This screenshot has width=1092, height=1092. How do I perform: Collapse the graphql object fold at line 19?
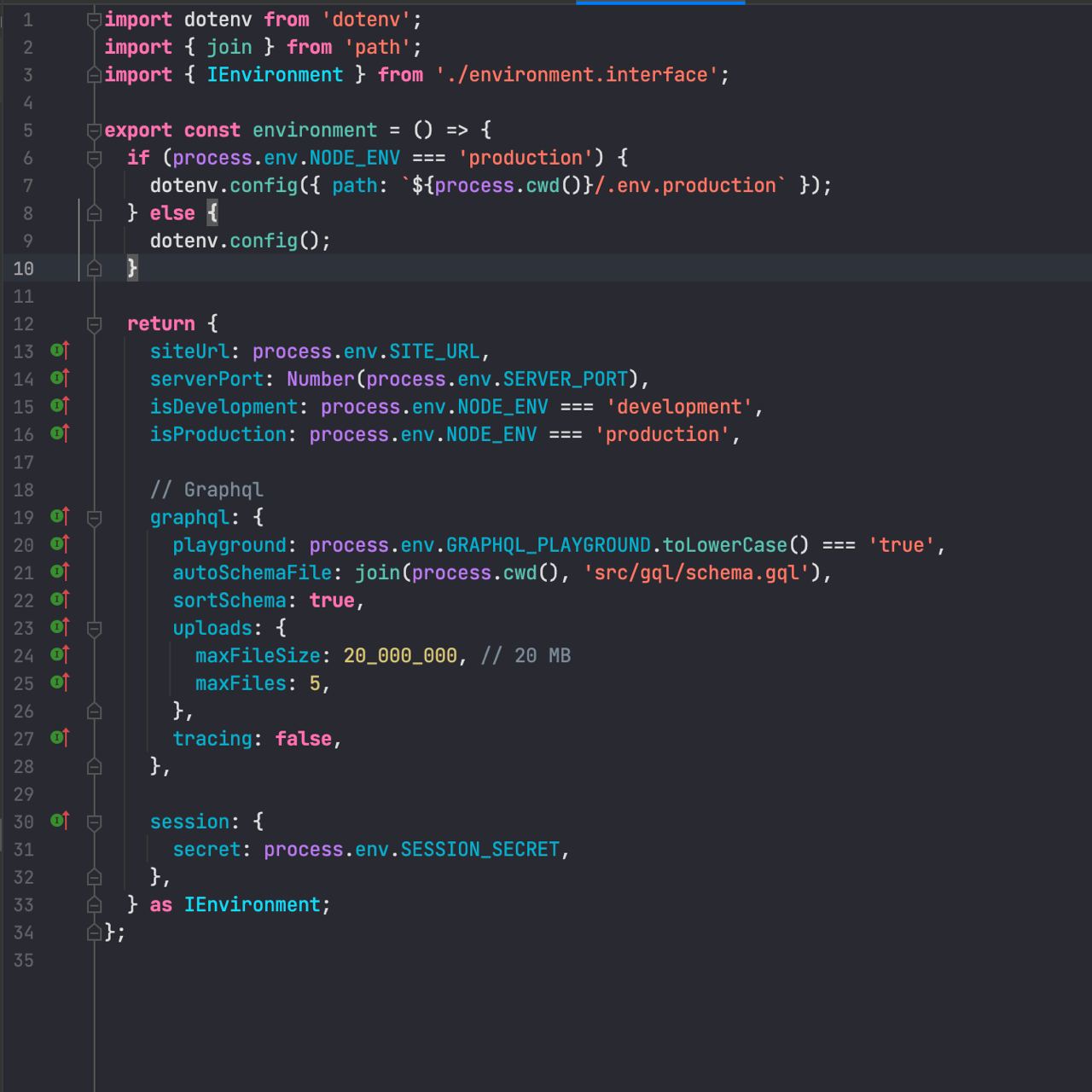[x=95, y=519]
